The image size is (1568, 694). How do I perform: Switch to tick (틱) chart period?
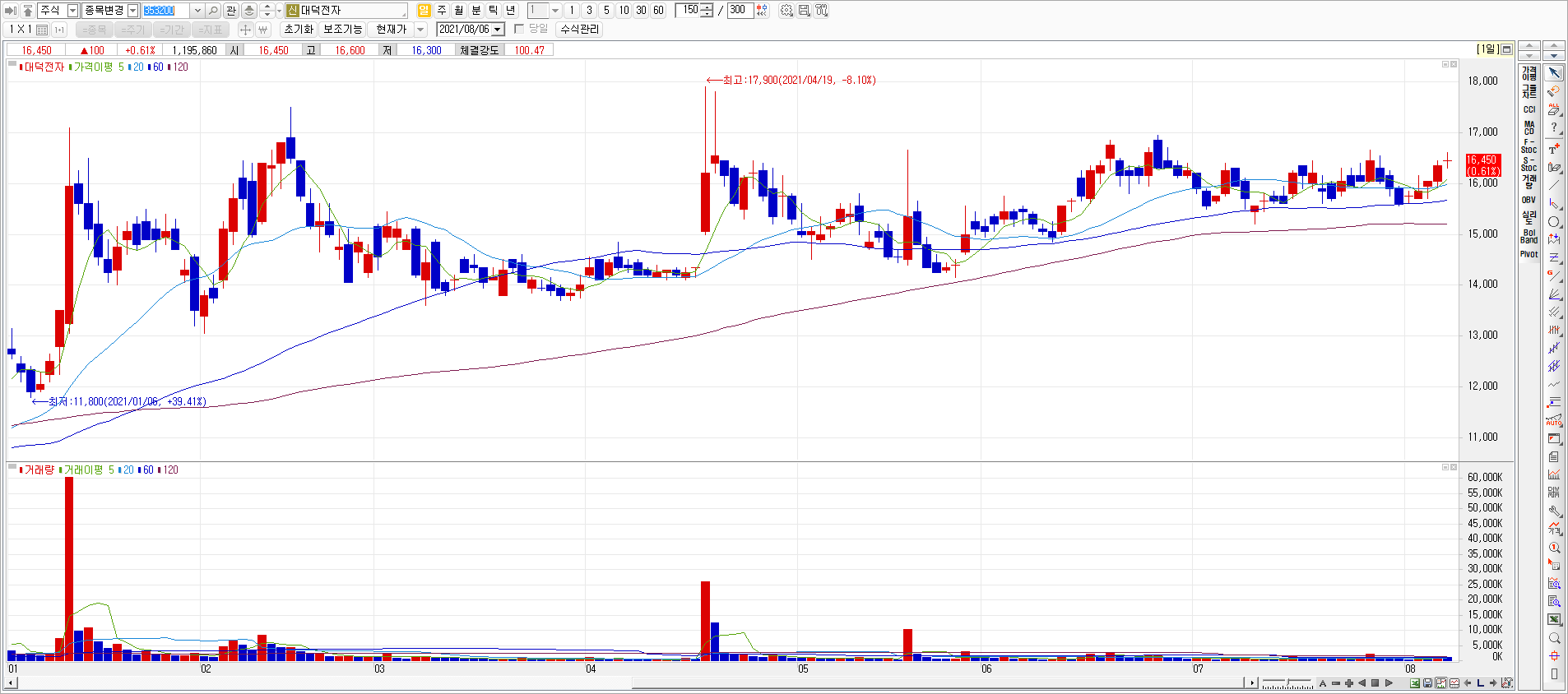(x=493, y=10)
